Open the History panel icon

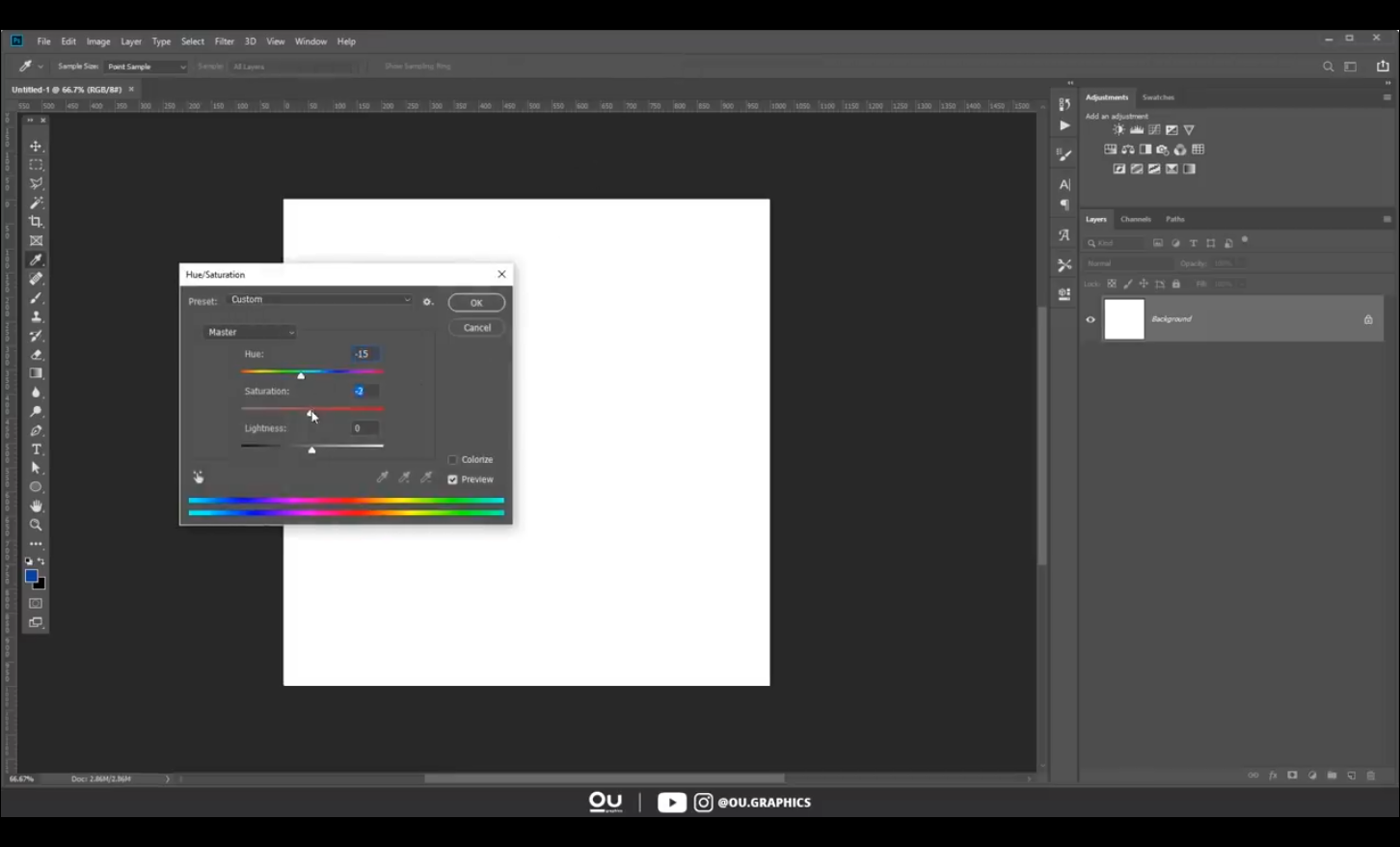click(x=1064, y=104)
